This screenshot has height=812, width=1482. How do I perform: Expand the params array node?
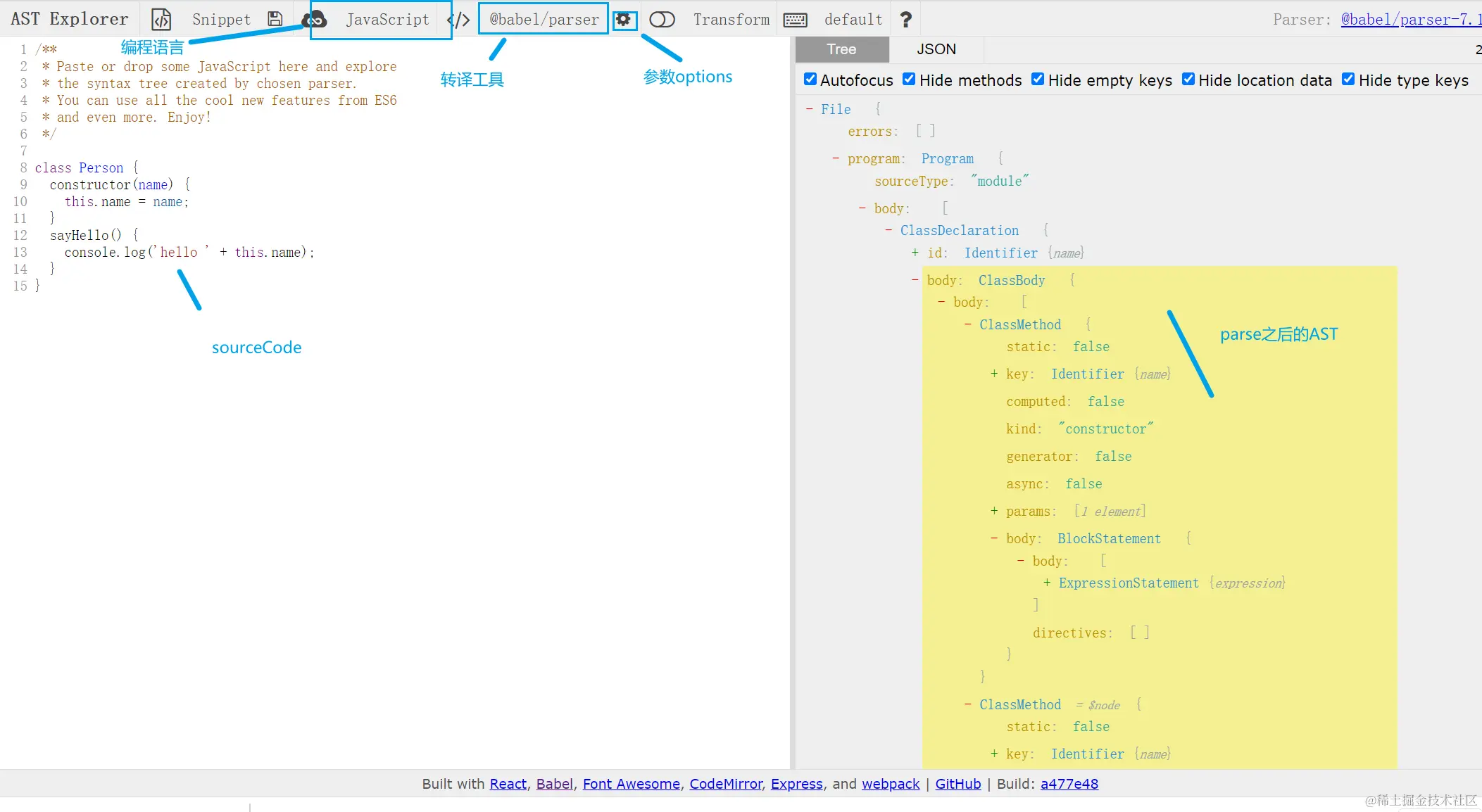(x=993, y=511)
